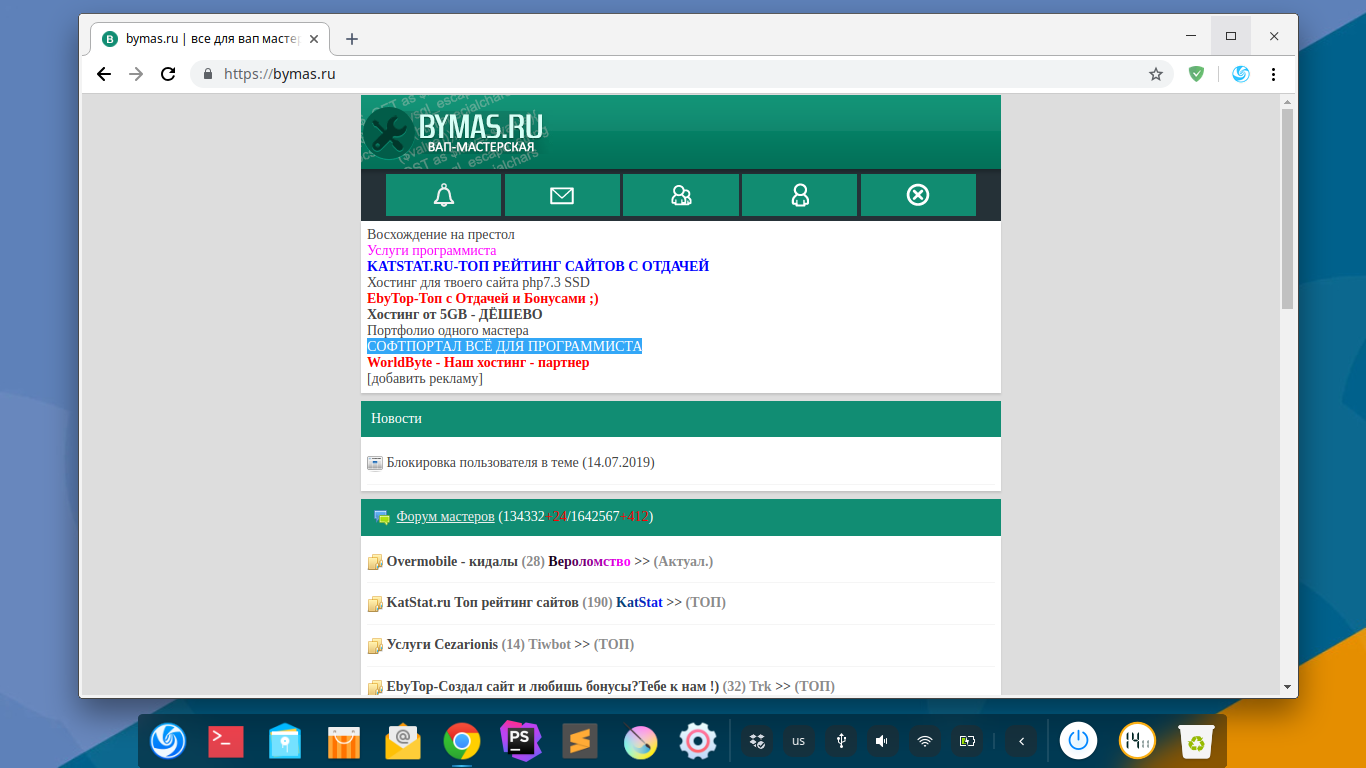
Task: Click the circled X exit icon
Action: pyautogui.click(x=917, y=195)
